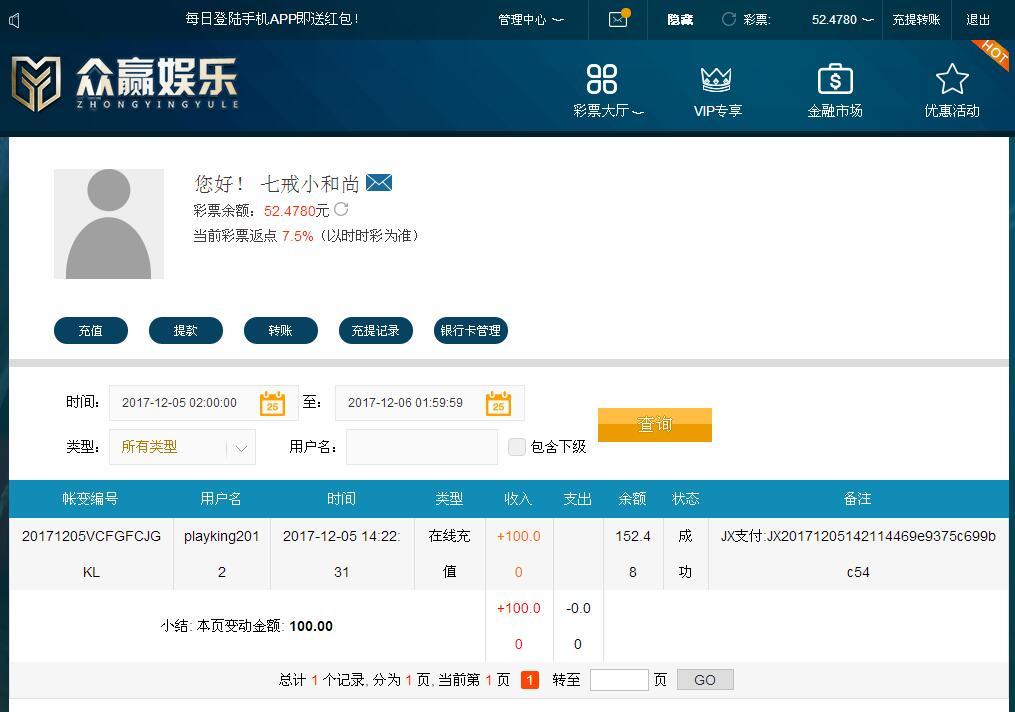Screen dimensions: 1015x712
Task: Toggle 隐藏 to hide the balance
Action: pos(680,19)
